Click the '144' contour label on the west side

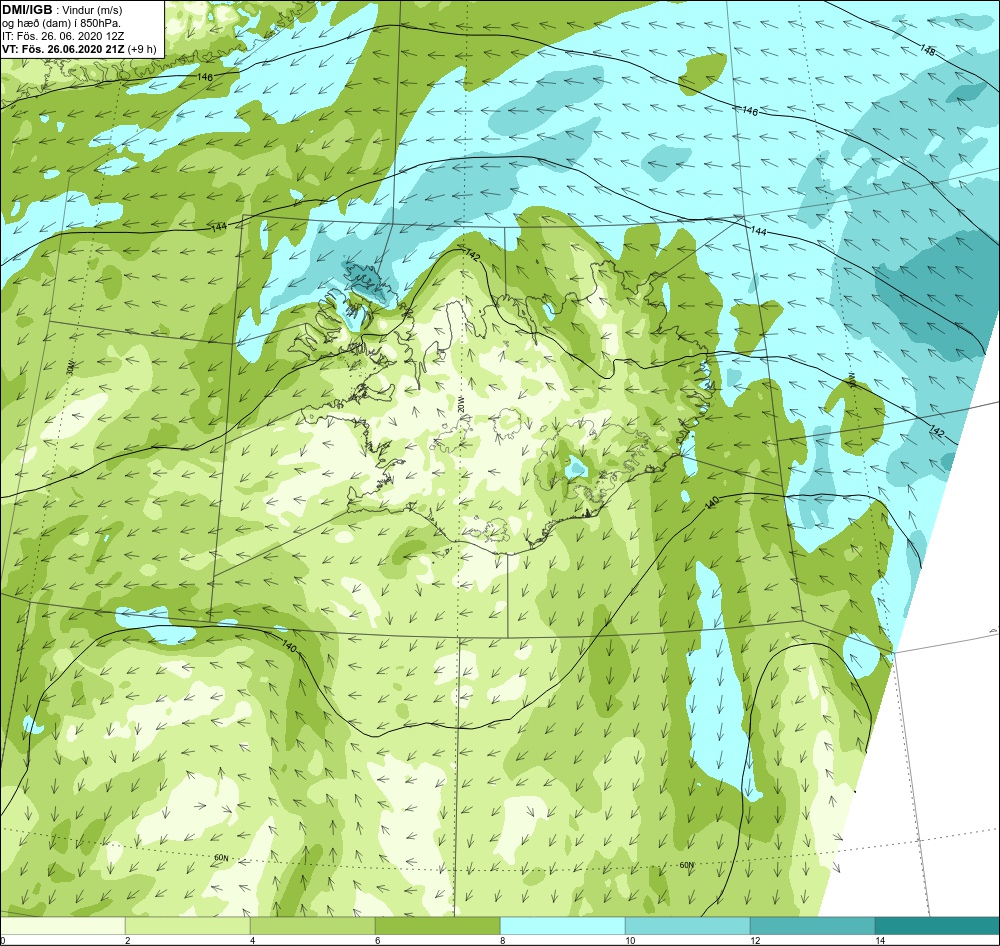pos(219,226)
